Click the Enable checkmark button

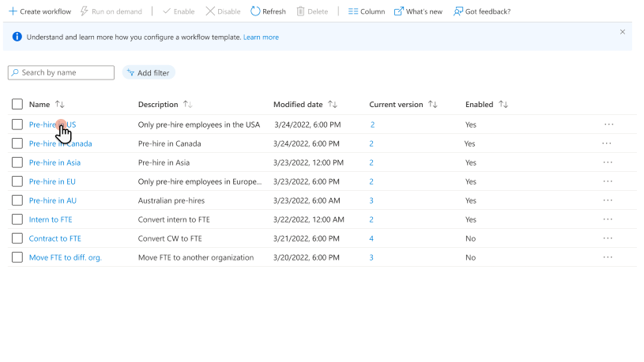coord(179,12)
